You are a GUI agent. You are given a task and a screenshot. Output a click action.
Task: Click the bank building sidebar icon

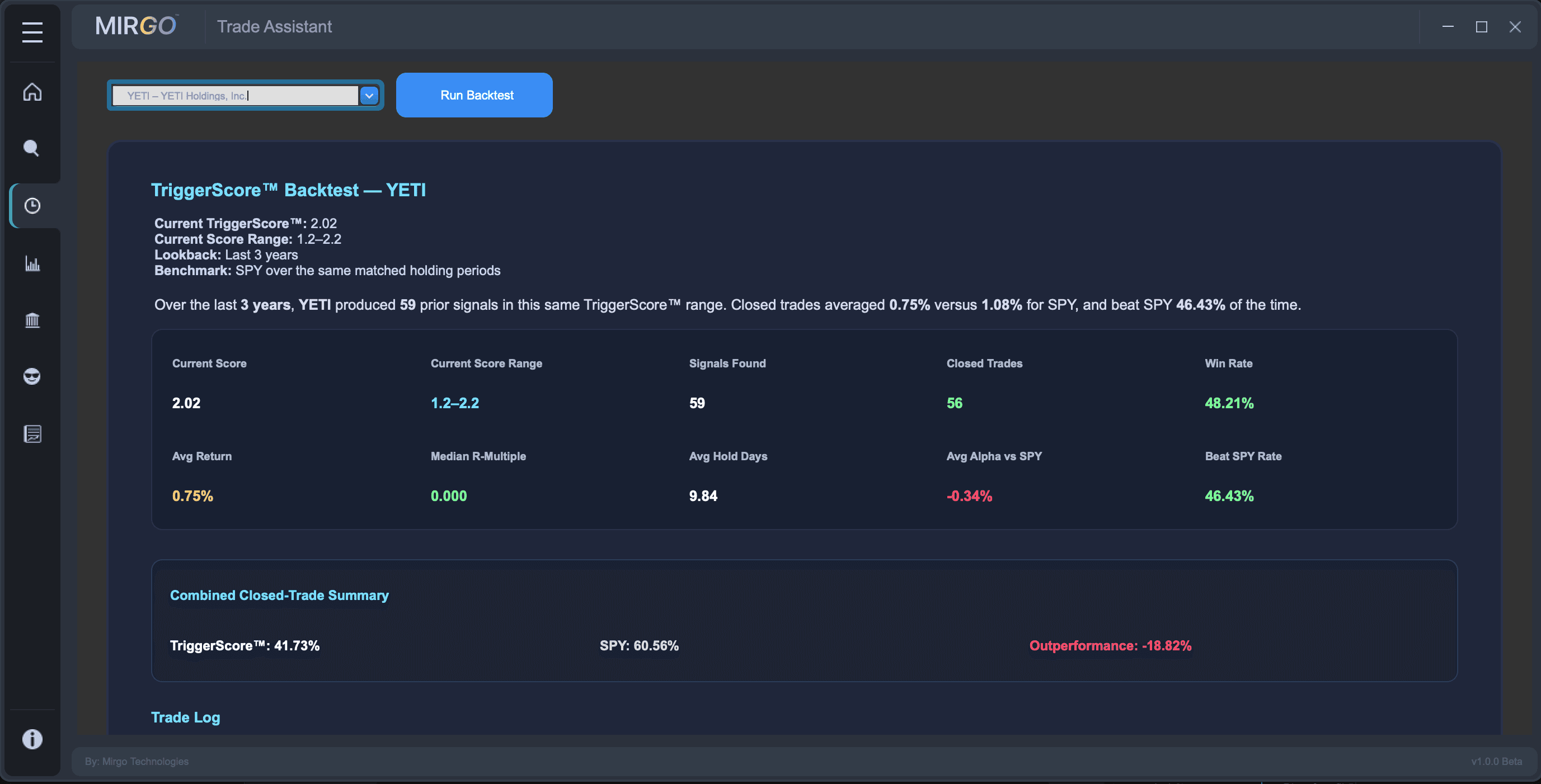[32, 320]
